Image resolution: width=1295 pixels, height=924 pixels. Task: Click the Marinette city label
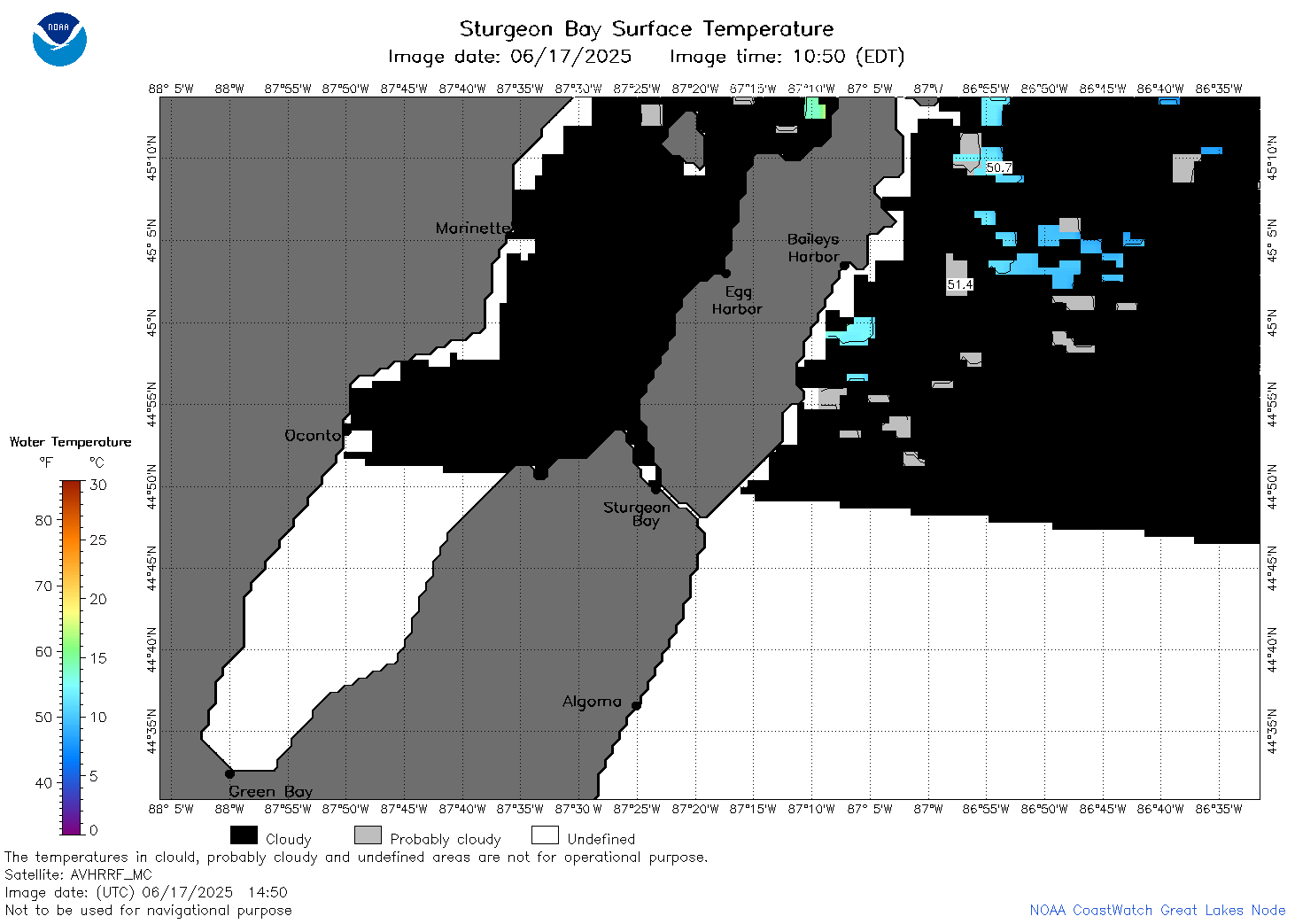474,228
